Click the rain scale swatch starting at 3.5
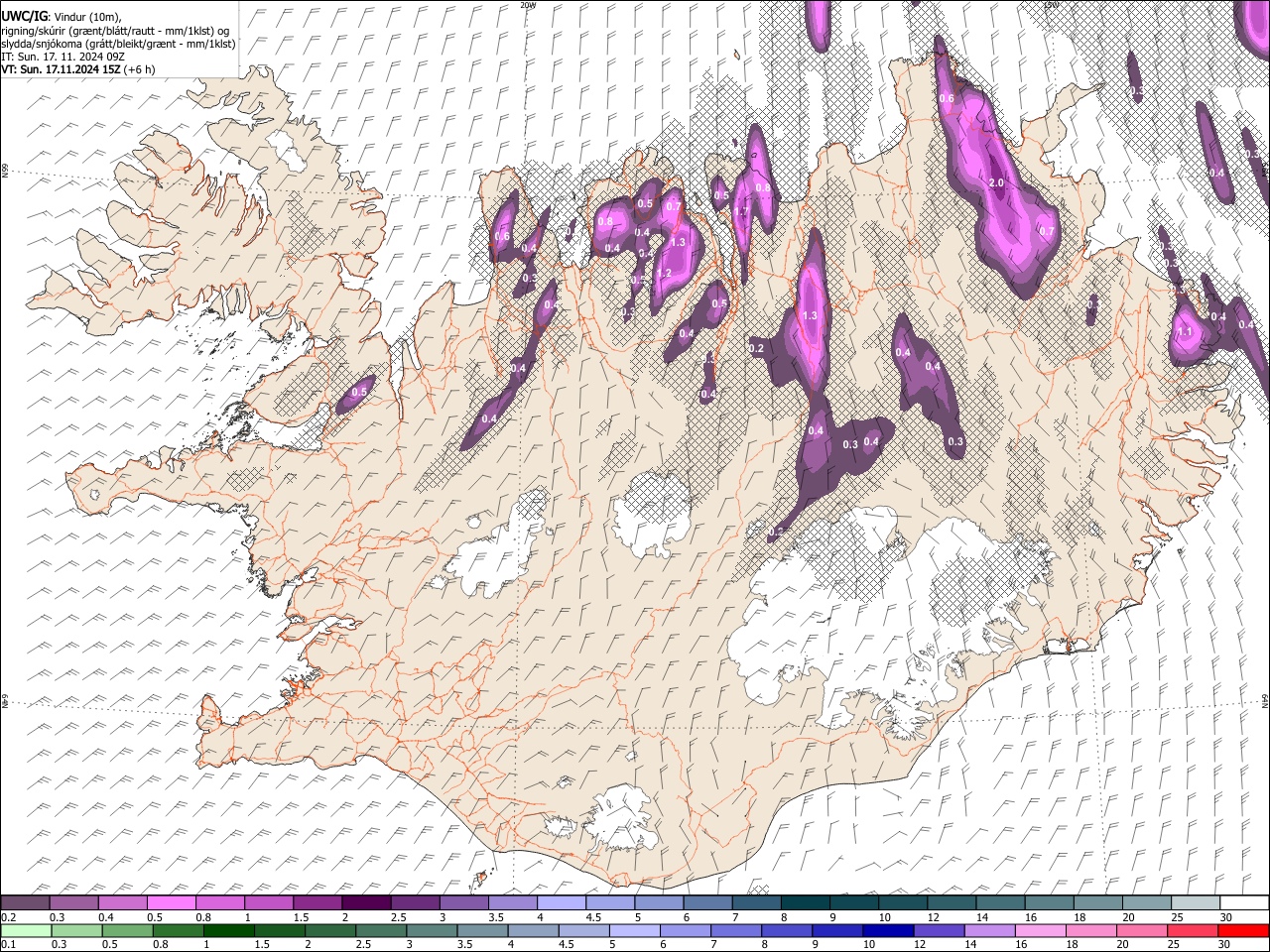 pyautogui.click(x=483, y=931)
